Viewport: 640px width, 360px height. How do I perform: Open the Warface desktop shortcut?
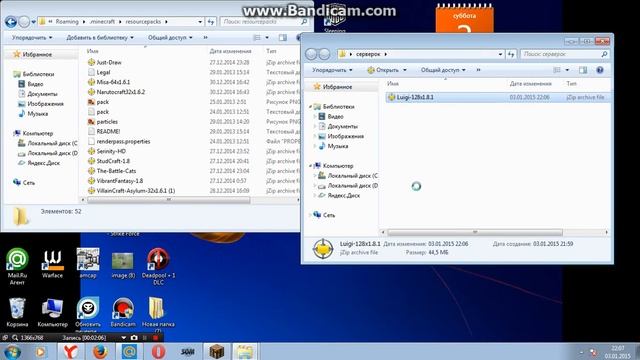click(53, 264)
